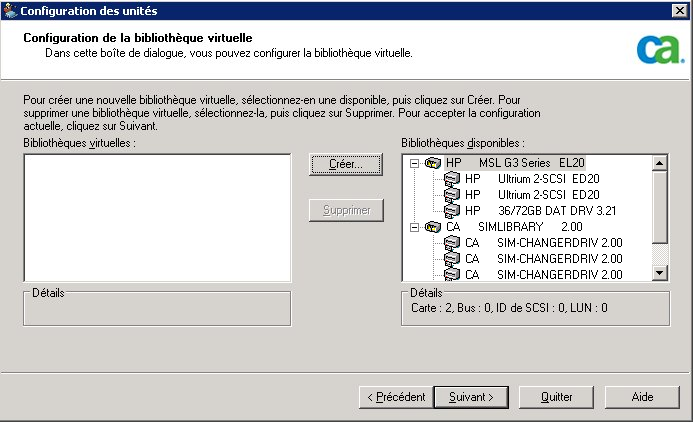This screenshot has width=693, height=422.
Task: Go back using the Précédent button
Action: tap(395, 397)
